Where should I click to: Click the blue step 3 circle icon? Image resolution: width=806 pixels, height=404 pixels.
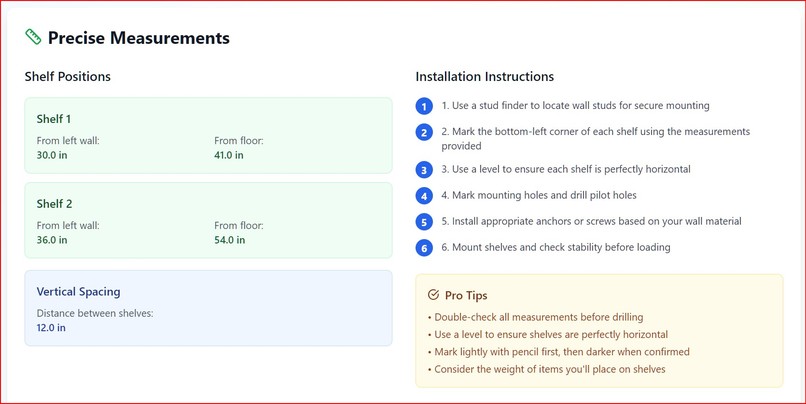[424, 170]
